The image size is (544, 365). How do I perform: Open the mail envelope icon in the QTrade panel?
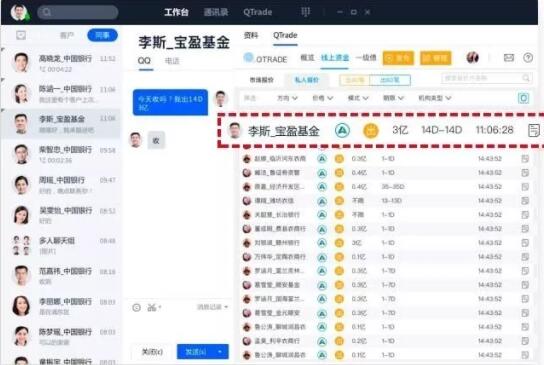click(509, 58)
